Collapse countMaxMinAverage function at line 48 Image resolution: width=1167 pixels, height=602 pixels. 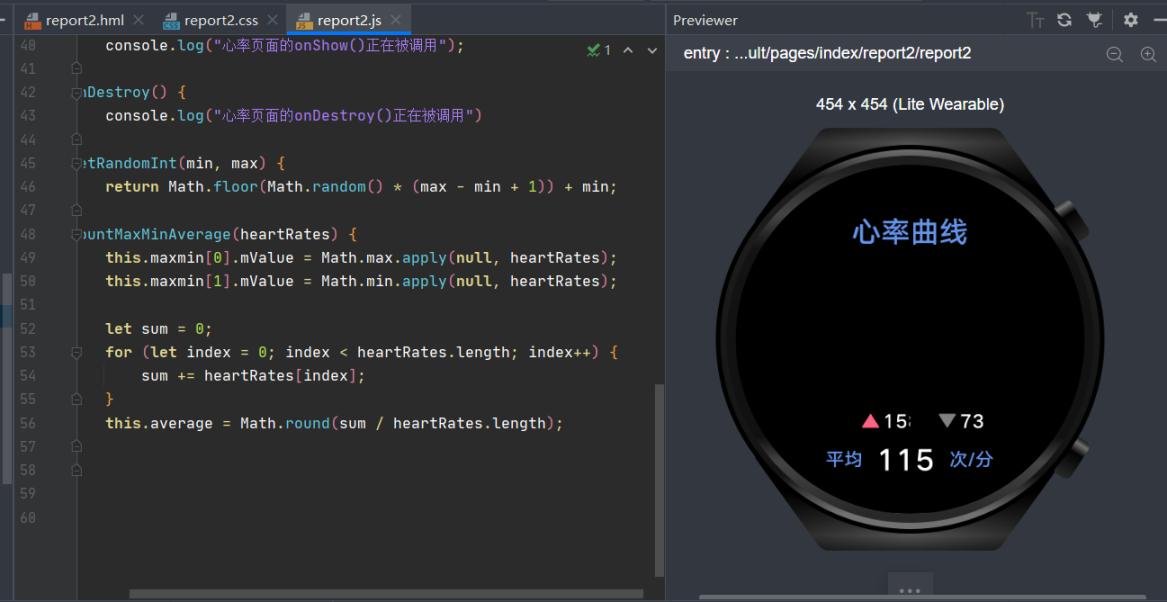pyautogui.click(x=77, y=234)
